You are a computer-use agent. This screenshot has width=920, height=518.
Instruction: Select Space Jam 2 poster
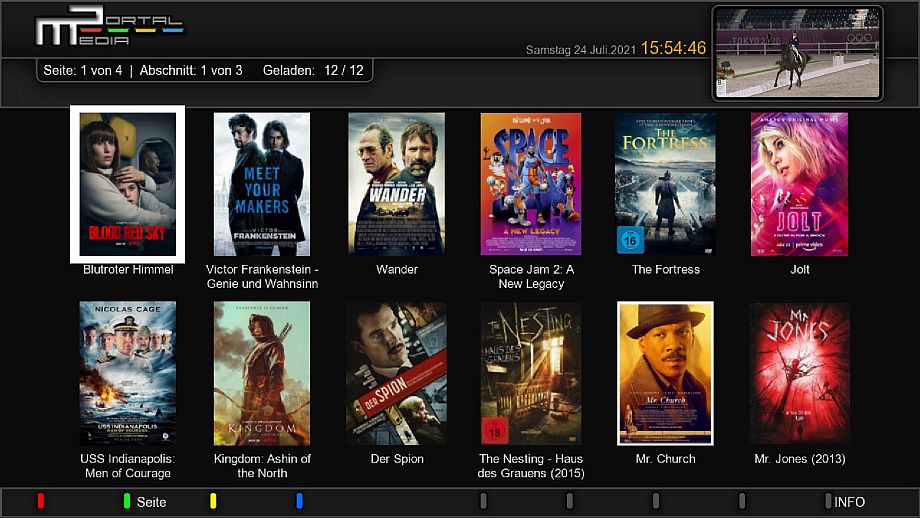(530, 184)
